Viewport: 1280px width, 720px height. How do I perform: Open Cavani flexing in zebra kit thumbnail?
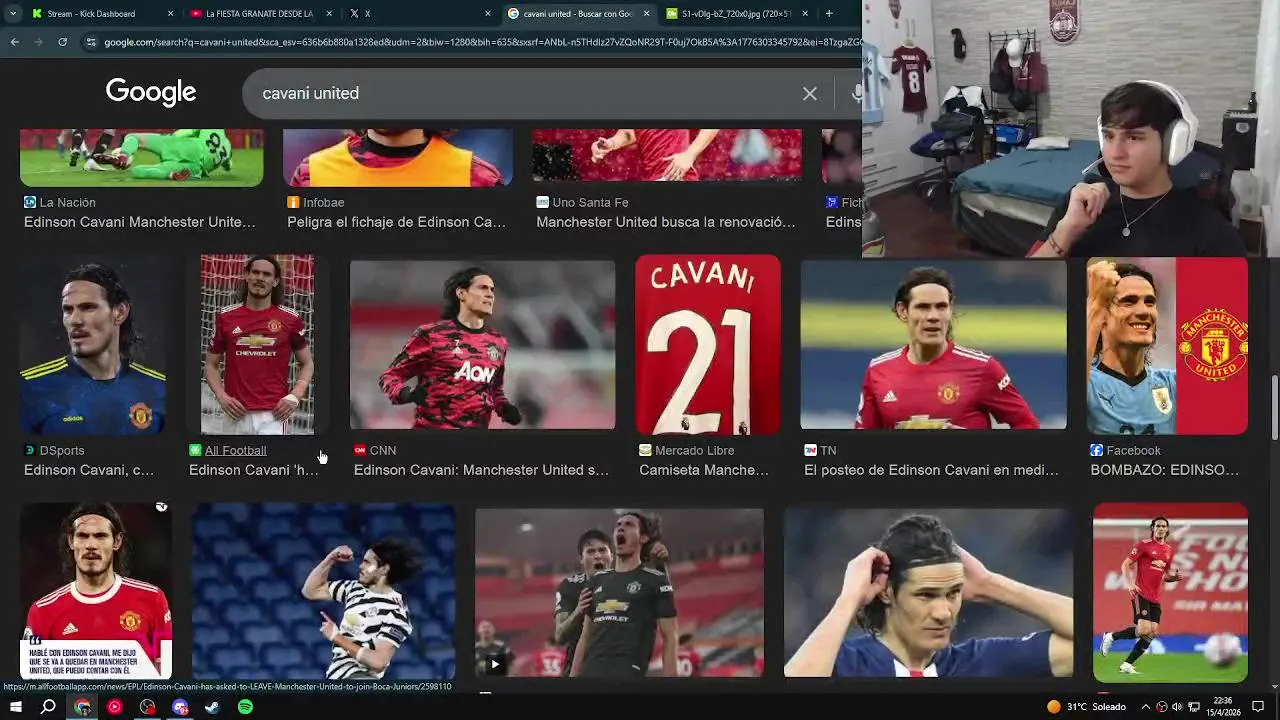323,591
